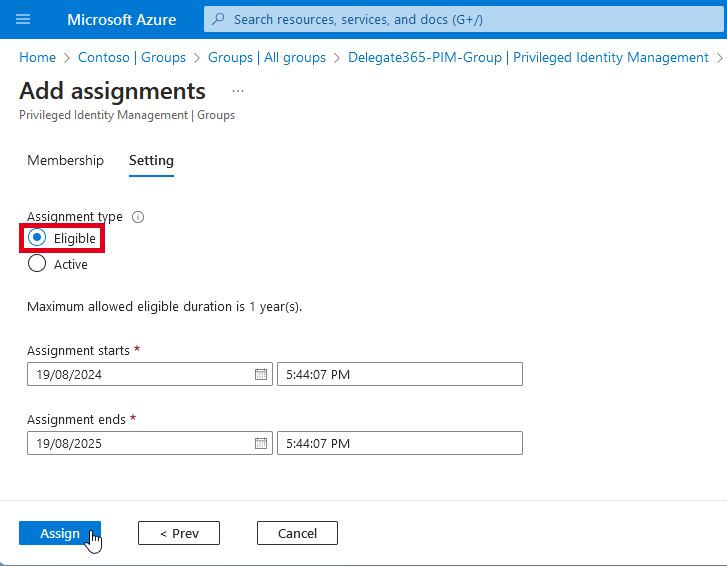Switch to the Membership tab

click(65, 160)
